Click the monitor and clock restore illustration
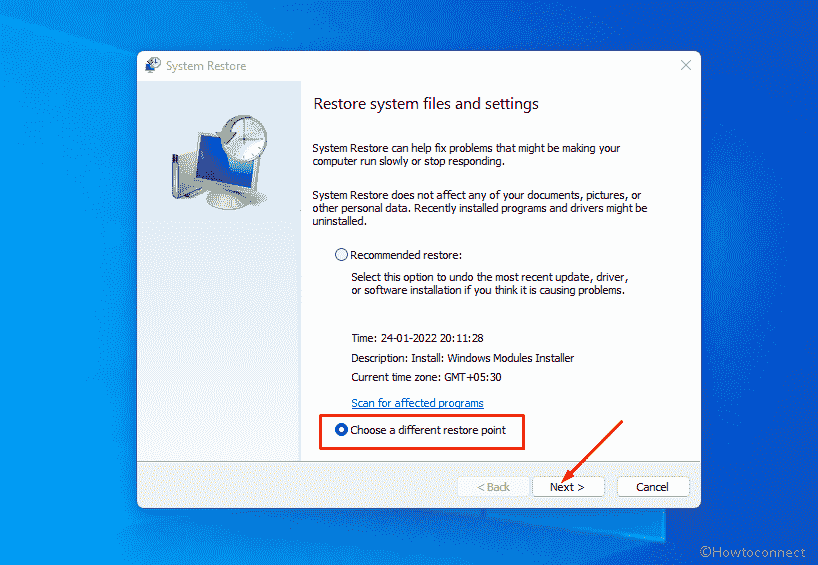This screenshot has width=818, height=565. pyautogui.click(x=220, y=162)
